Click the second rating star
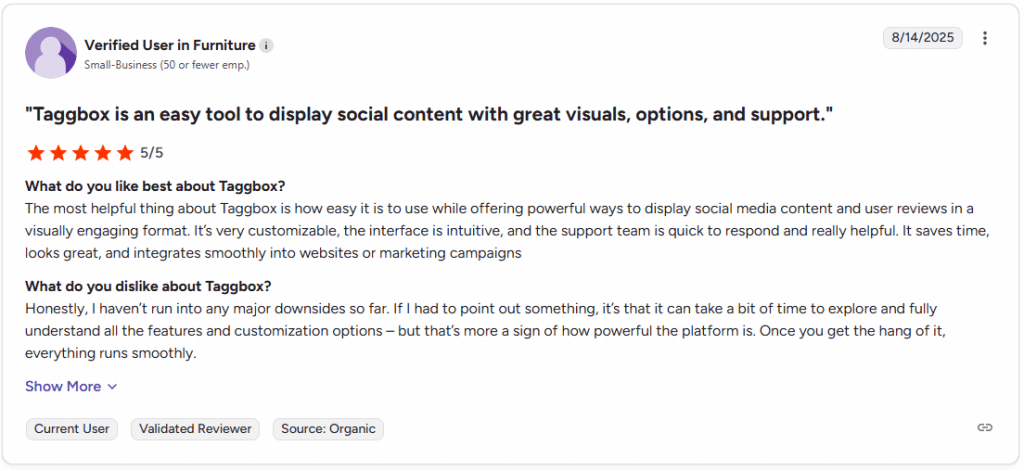Screen dimensions: 1024x471 click(x=58, y=153)
